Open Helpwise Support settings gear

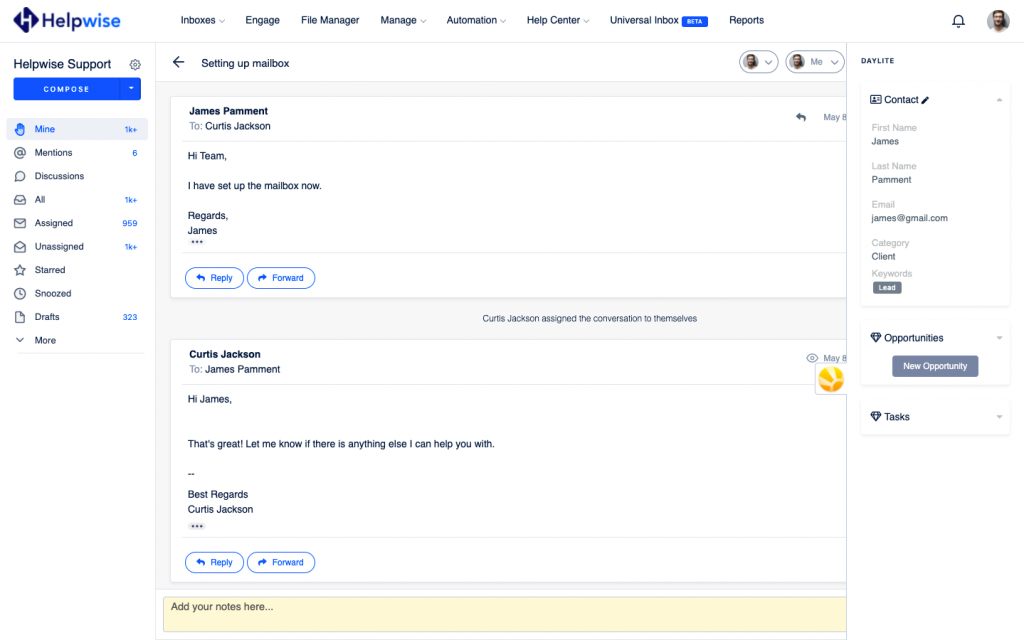[135, 65]
